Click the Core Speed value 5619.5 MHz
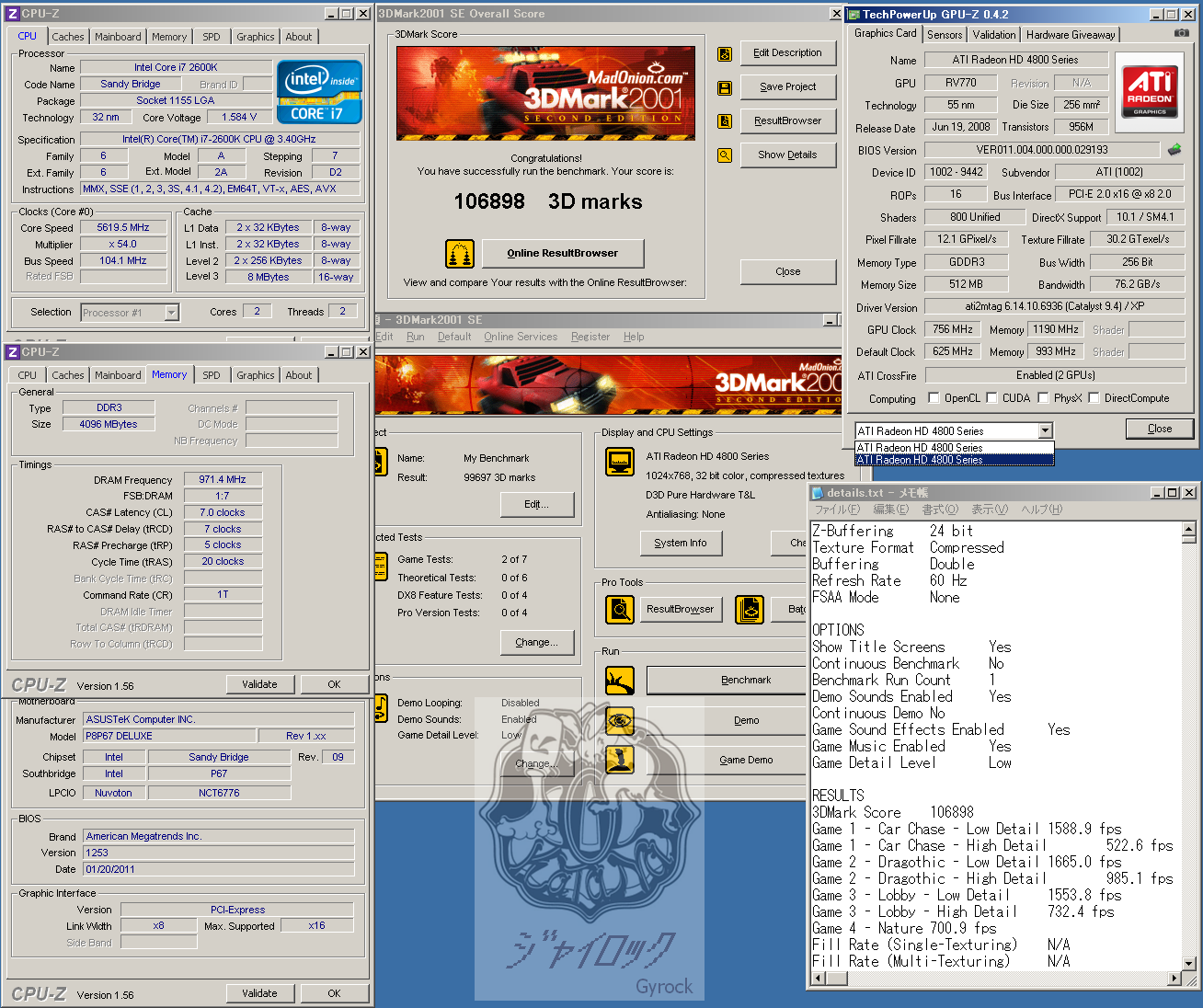1203x1008 pixels. [x=123, y=227]
